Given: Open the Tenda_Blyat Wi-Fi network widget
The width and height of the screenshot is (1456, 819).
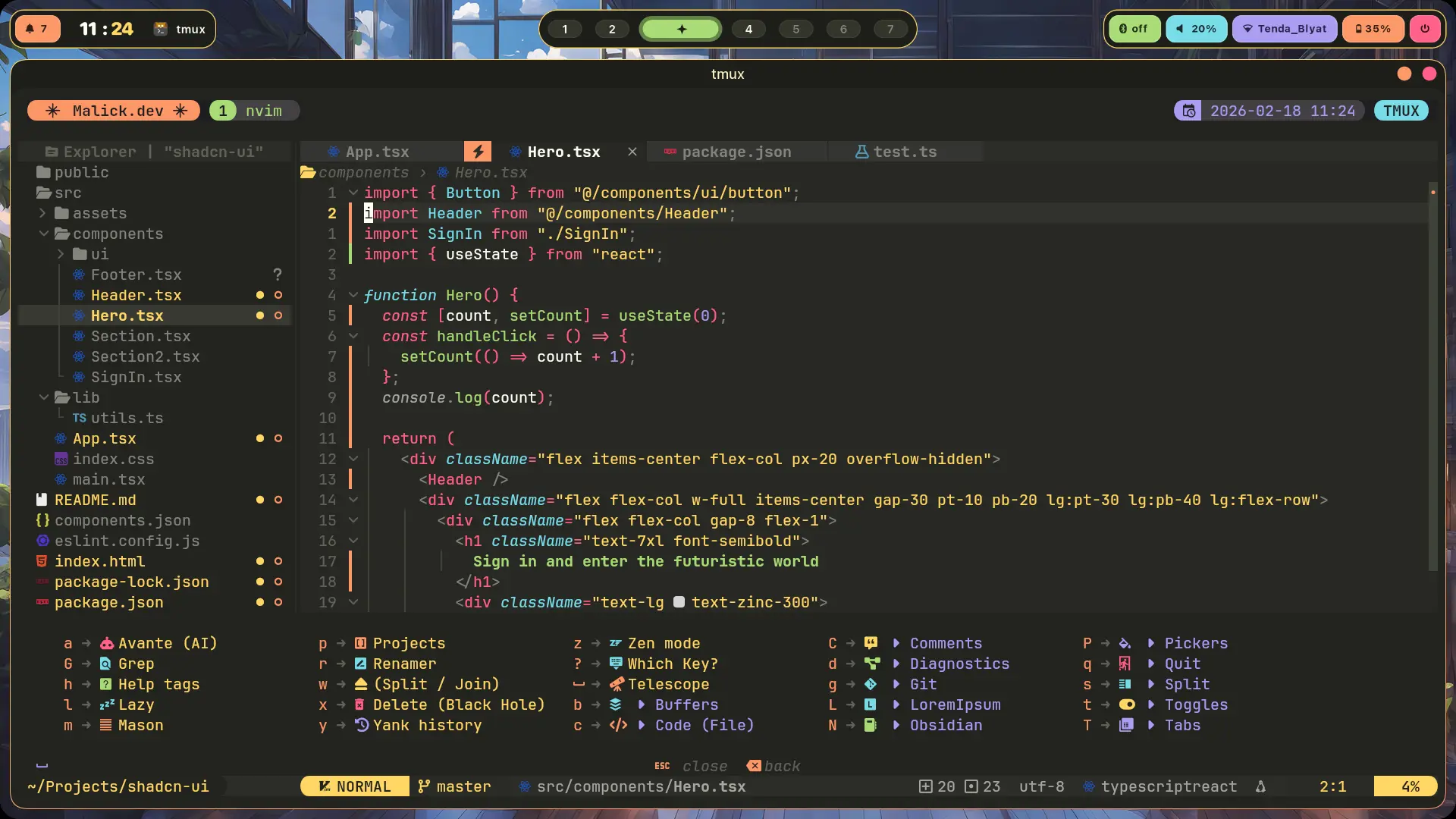Looking at the screenshot, I should pyautogui.click(x=1285, y=29).
